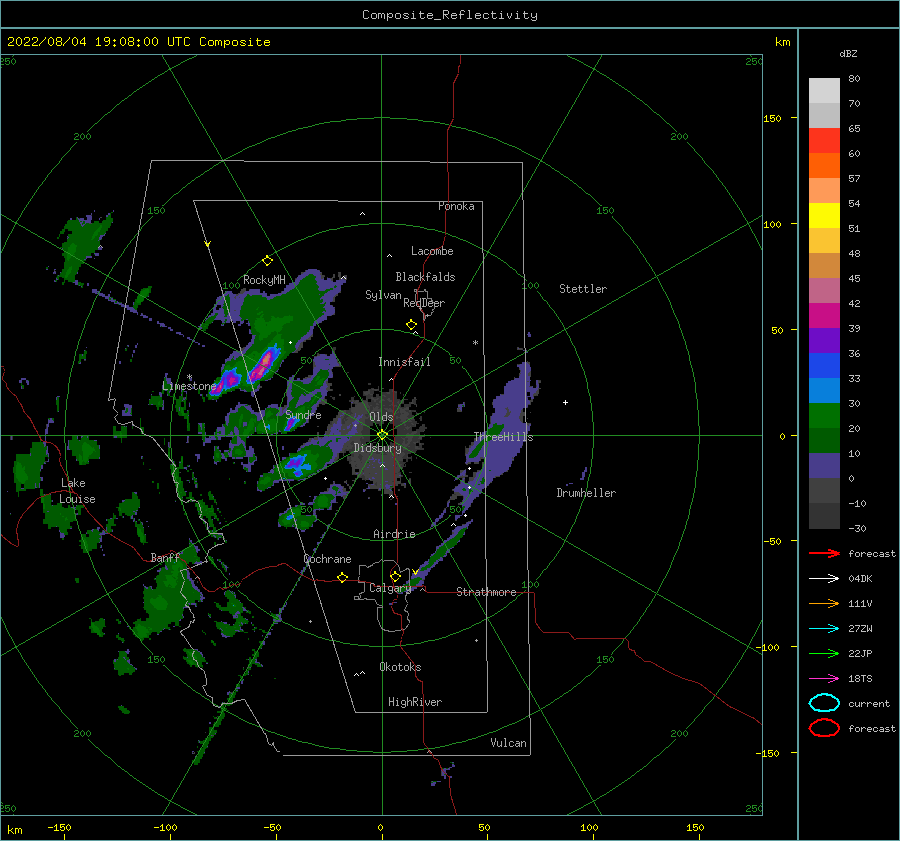The height and width of the screenshot is (841, 900).
Task: Click the yellow diamond marker above Calgary
Action: (395, 576)
